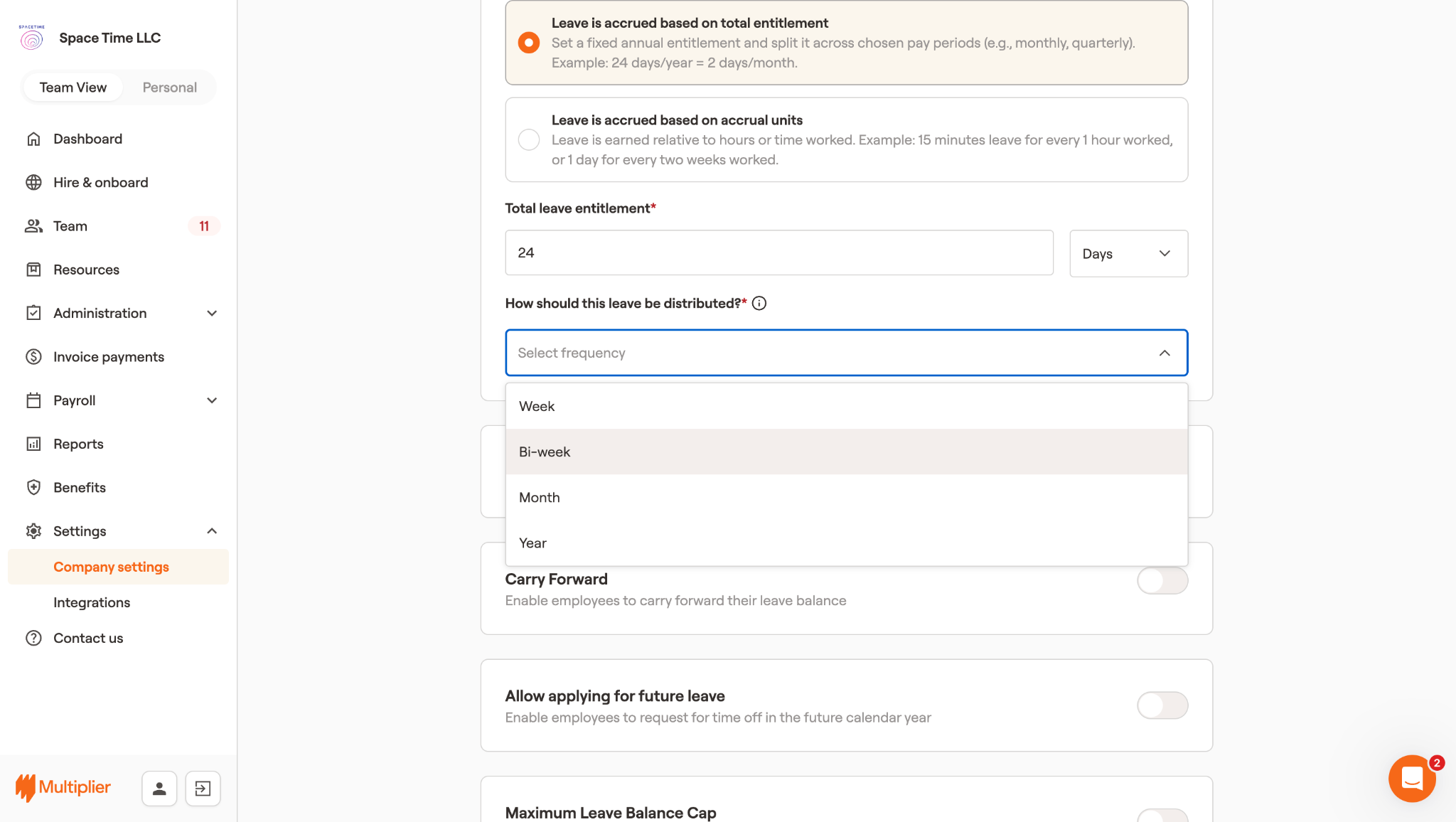Toggle Allow applying for future leave
The image size is (1456, 822).
pos(1162,705)
